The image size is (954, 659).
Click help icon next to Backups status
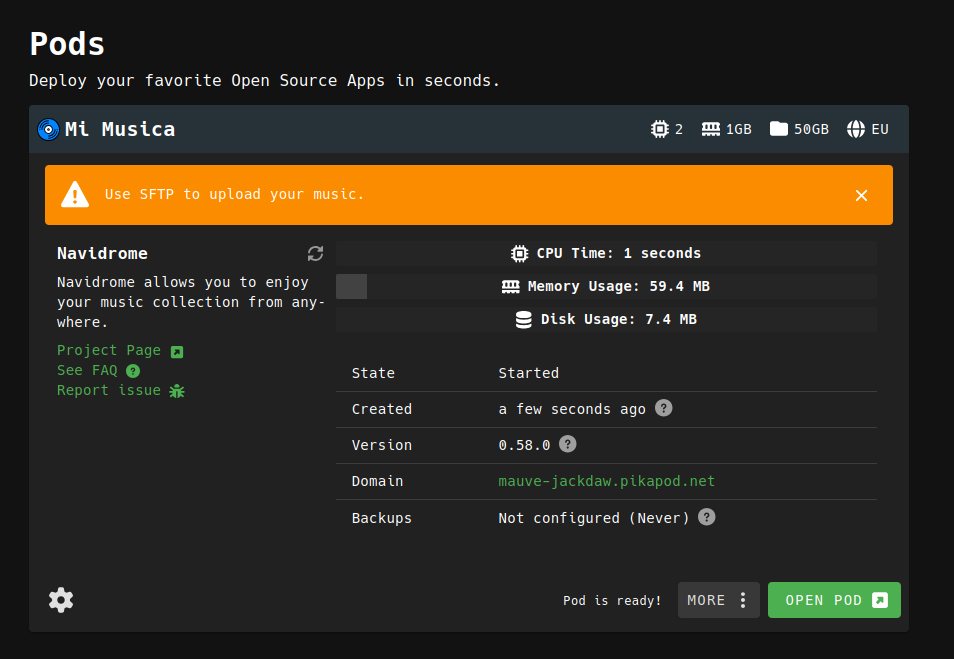tap(706, 517)
